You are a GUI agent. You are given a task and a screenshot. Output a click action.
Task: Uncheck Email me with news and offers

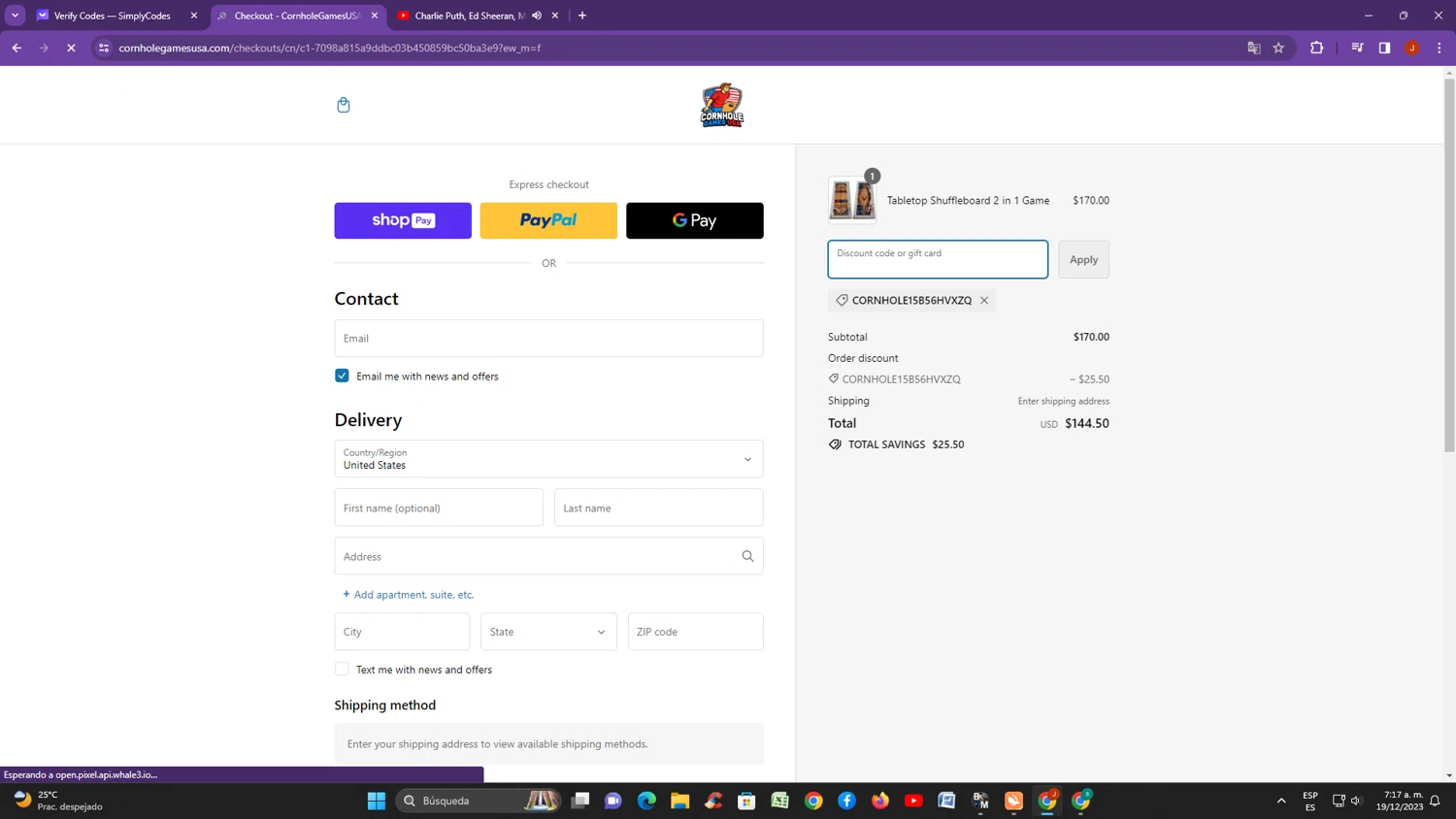pyautogui.click(x=342, y=376)
